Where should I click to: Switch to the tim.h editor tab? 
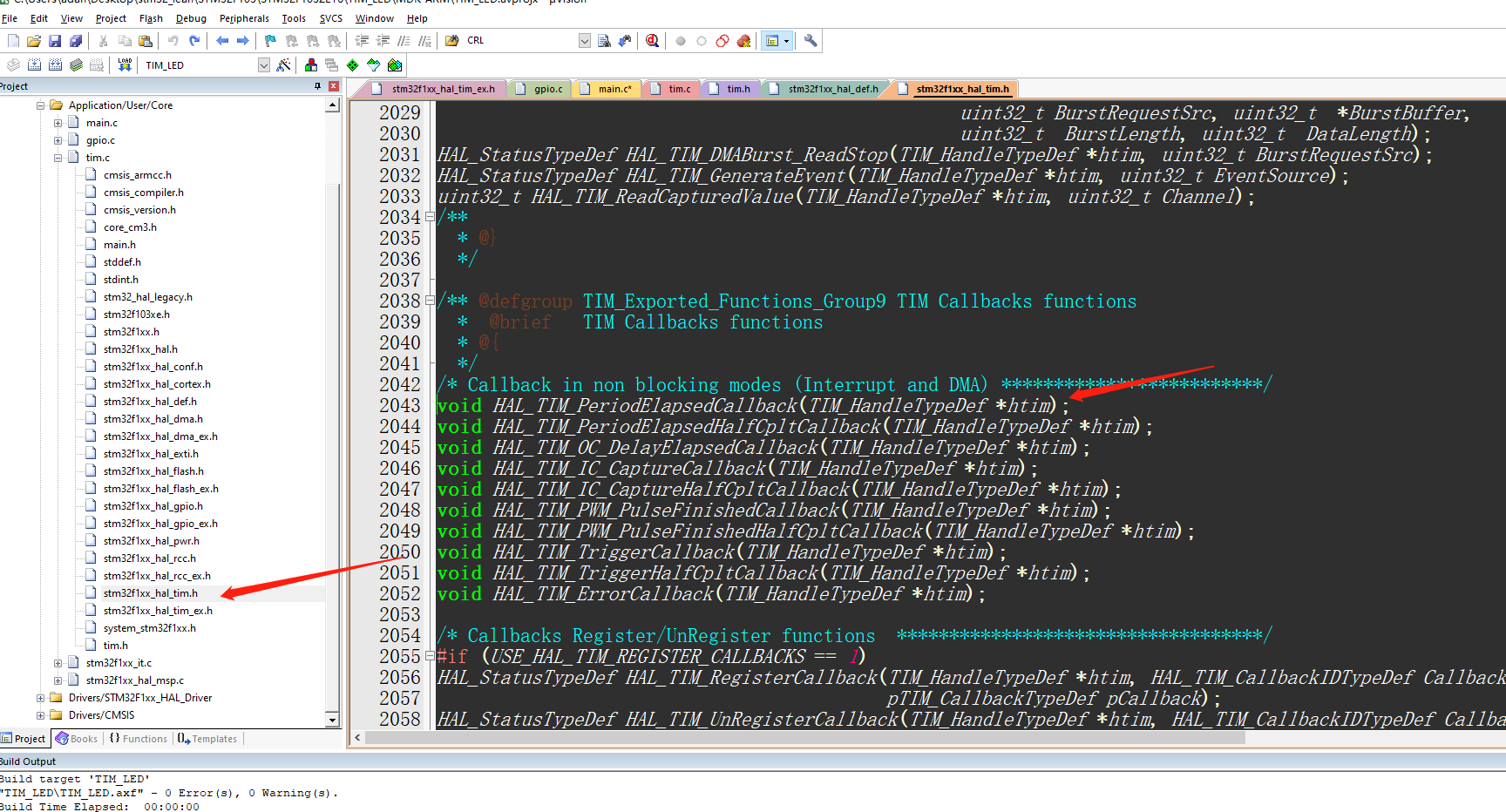729,89
